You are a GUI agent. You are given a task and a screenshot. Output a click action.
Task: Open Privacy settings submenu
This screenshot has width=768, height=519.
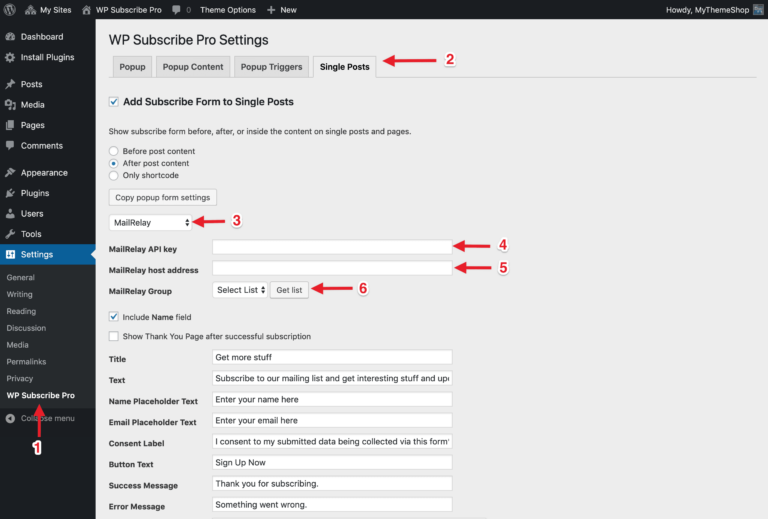click(x=20, y=378)
